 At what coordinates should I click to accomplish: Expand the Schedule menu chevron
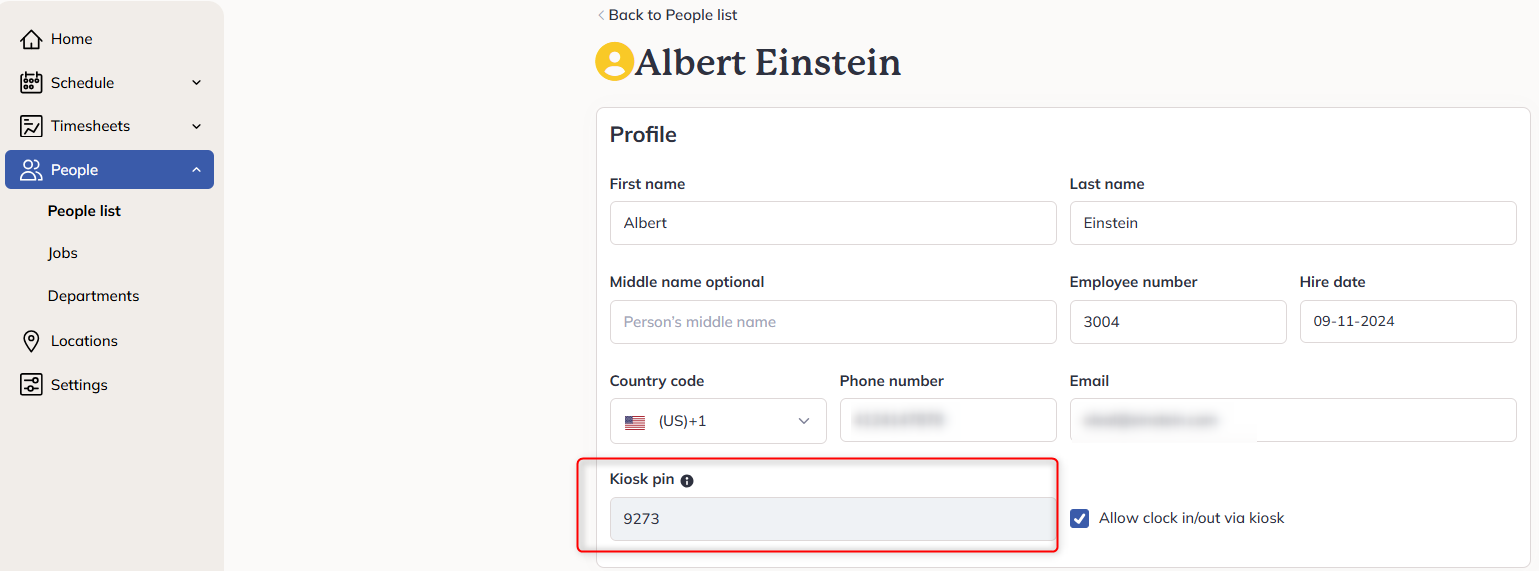pyautogui.click(x=196, y=83)
